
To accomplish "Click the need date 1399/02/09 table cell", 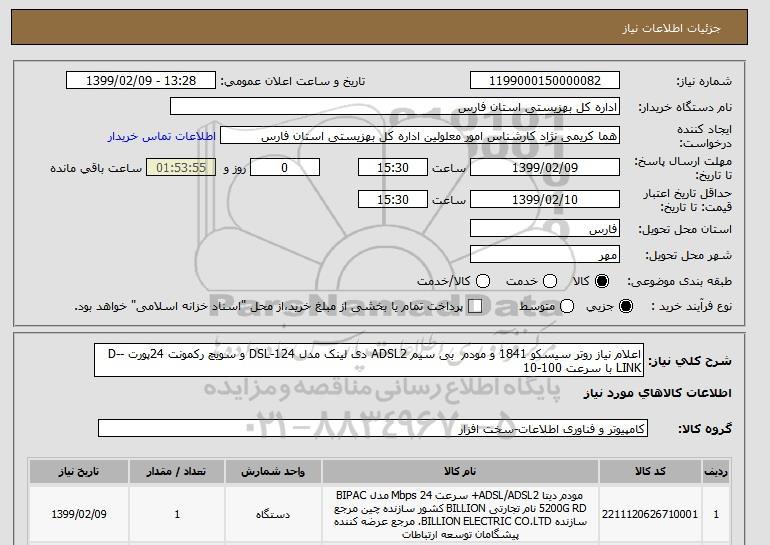I will [79, 514].
